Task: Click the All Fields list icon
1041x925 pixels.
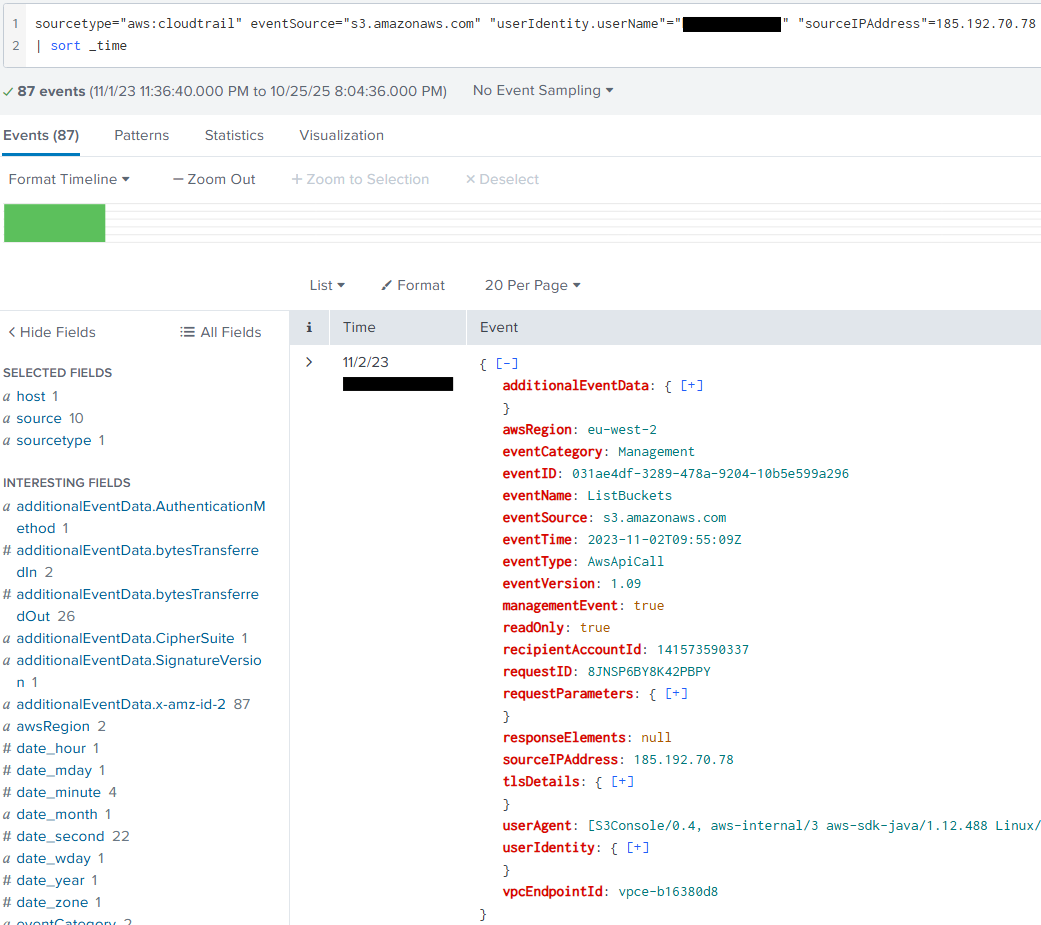Action: coord(187,332)
